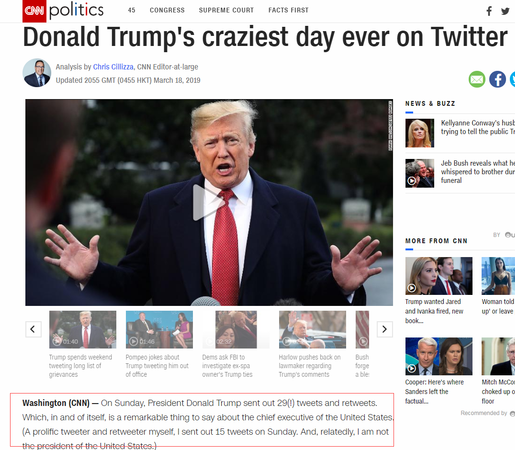Screen dimensions: 515x450
Task: Open the Facts First section
Action: click(289, 10)
